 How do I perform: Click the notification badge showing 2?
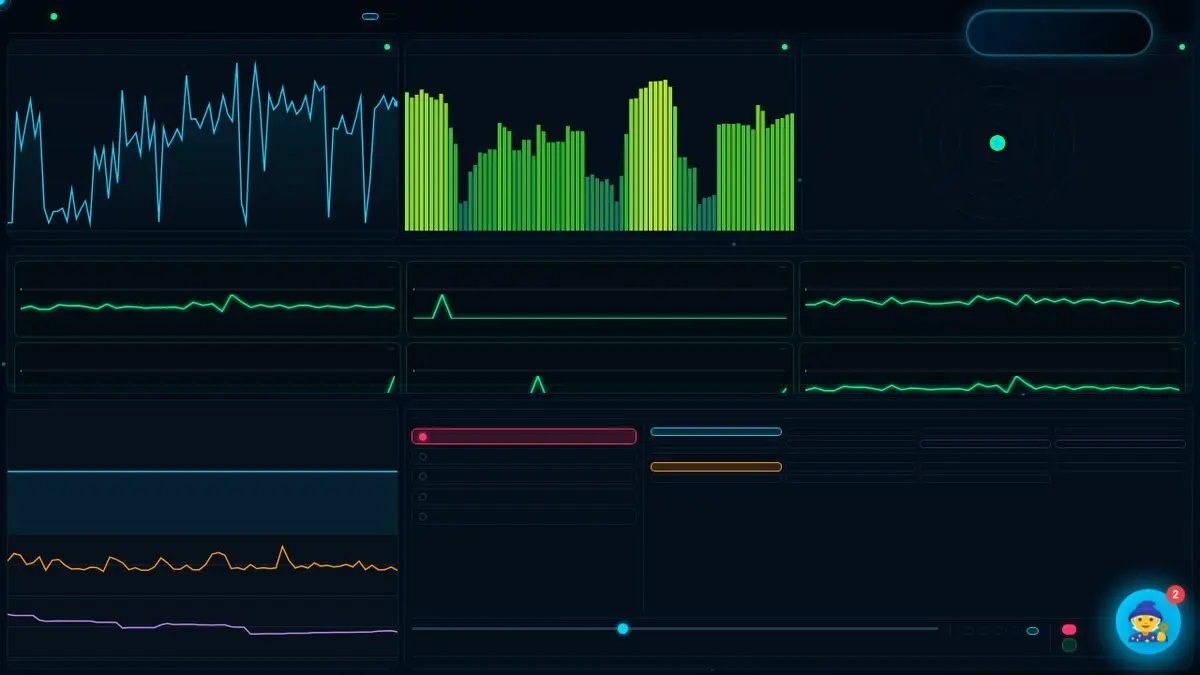(x=1173, y=592)
